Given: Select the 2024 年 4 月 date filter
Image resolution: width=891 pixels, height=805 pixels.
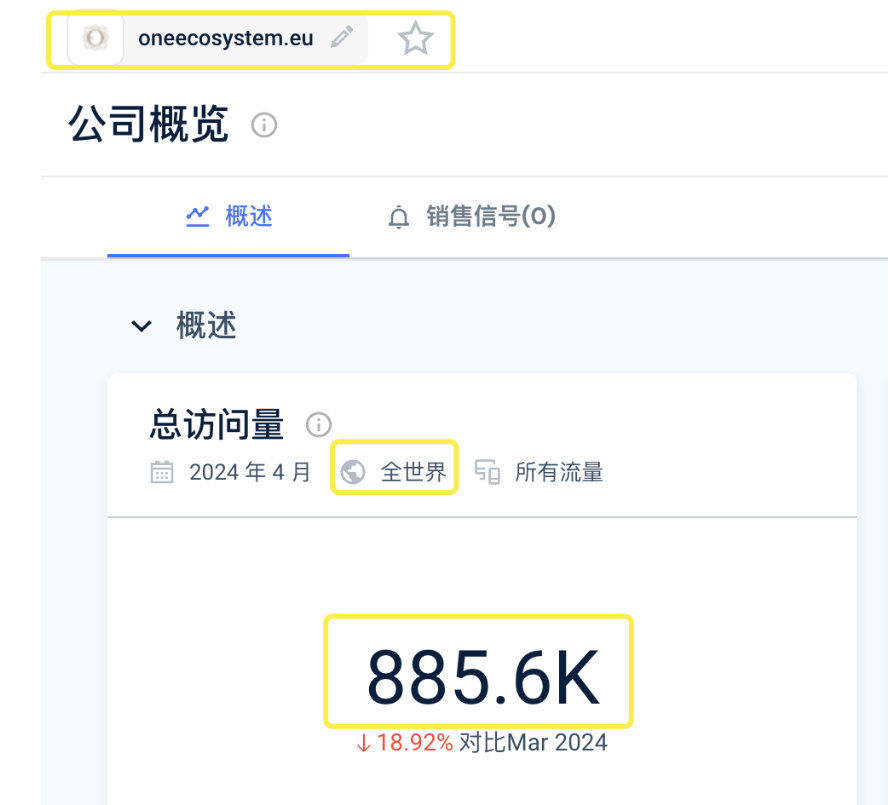Looking at the screenshot, I should 250,472.
